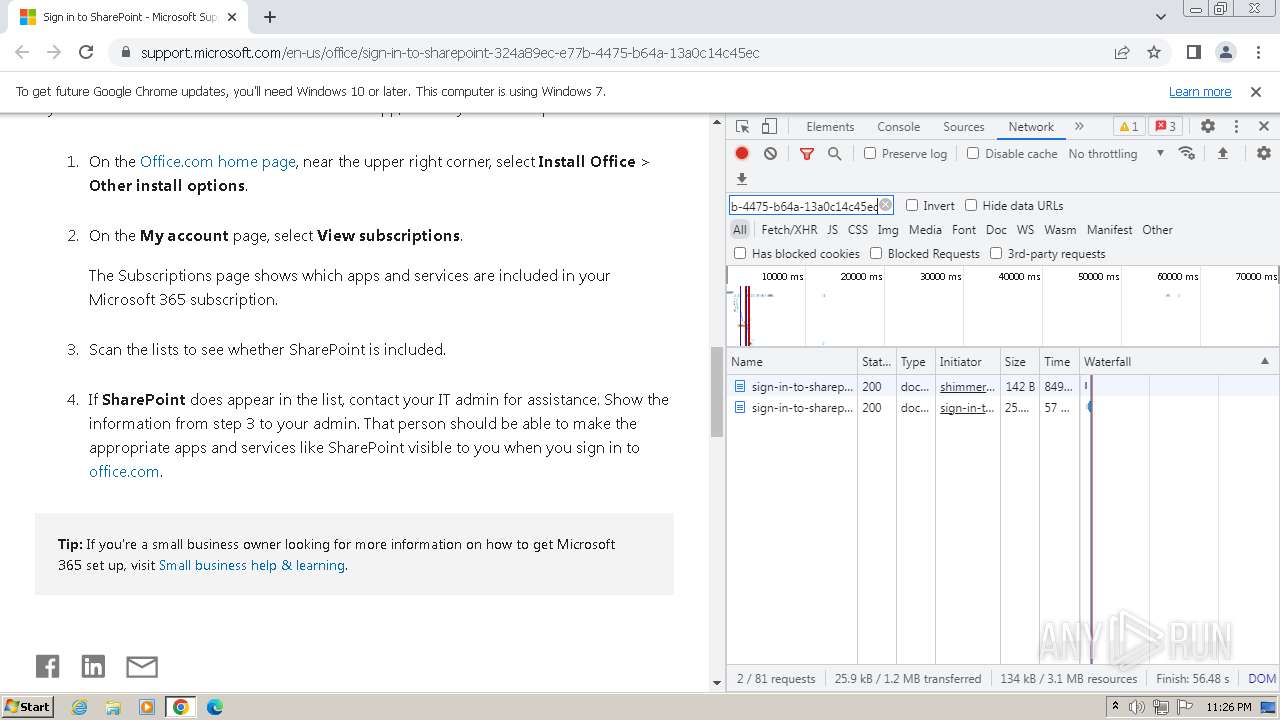Viewport: 1280px width, 720px height.
Task: Open the DevTools settings gear
Action: (x=1208, y=127)
